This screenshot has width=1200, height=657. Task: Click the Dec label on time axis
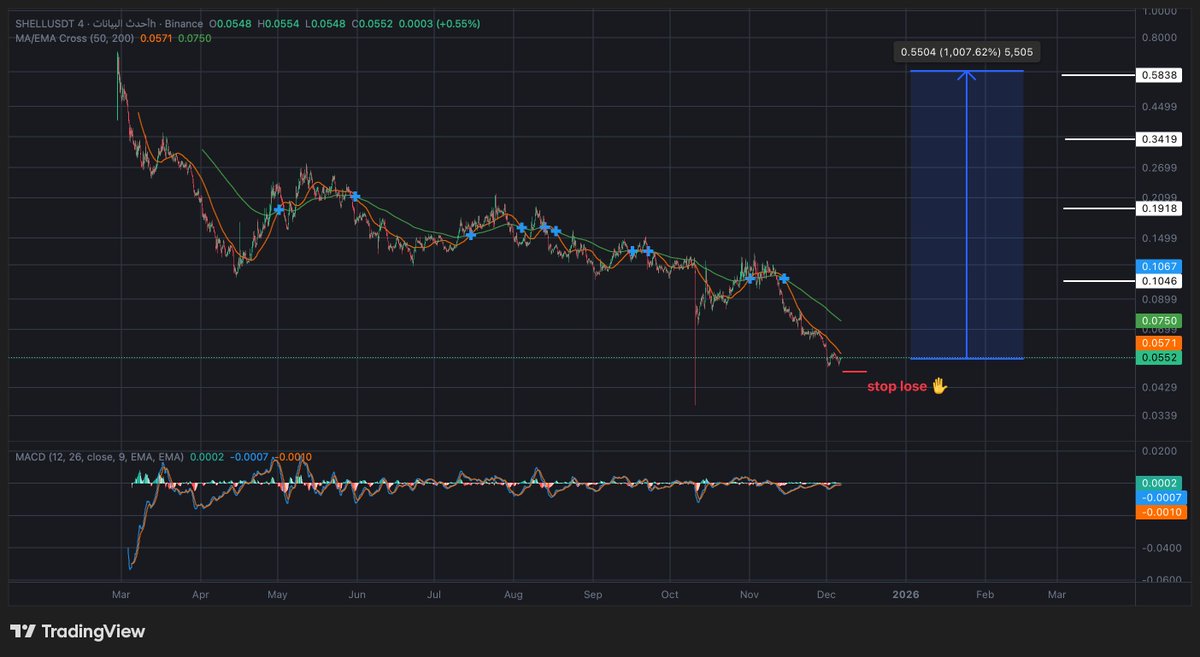point(827,593)
